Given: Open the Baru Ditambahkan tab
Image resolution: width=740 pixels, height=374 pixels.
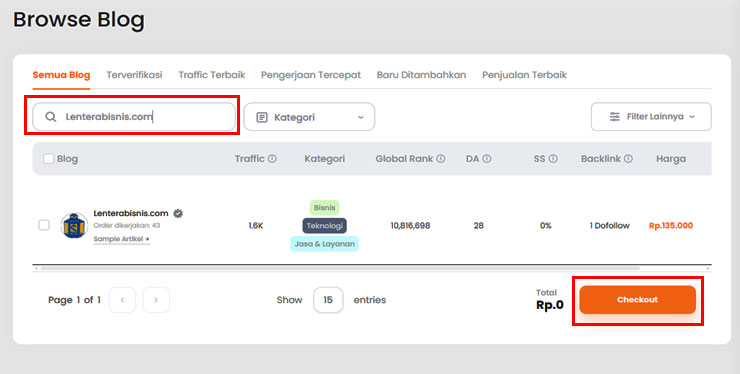Looking at the screenshot, I should pos(421,75).
